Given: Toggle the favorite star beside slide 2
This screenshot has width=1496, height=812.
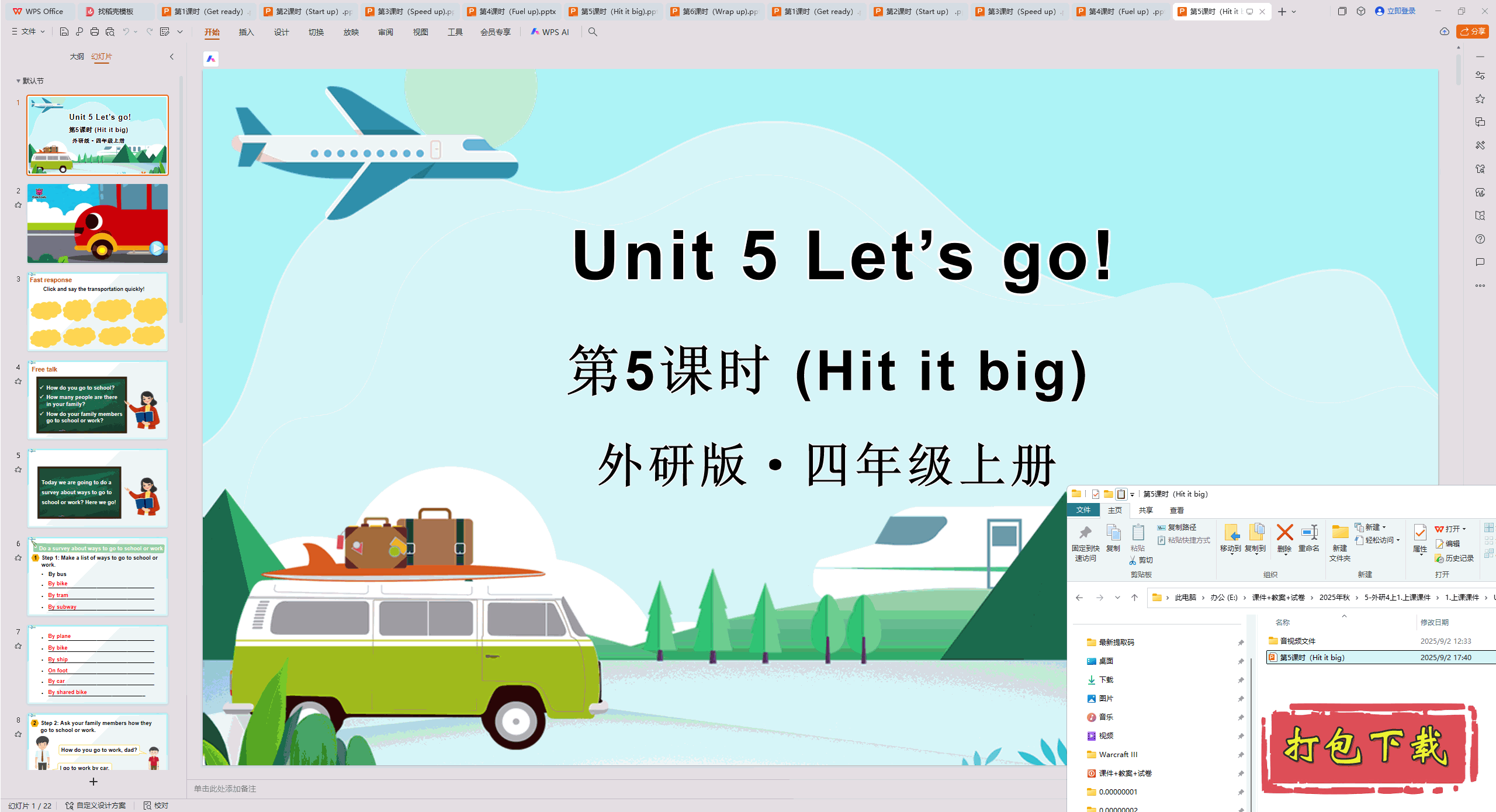Looking at the screenshot, I should click(18, 204).
